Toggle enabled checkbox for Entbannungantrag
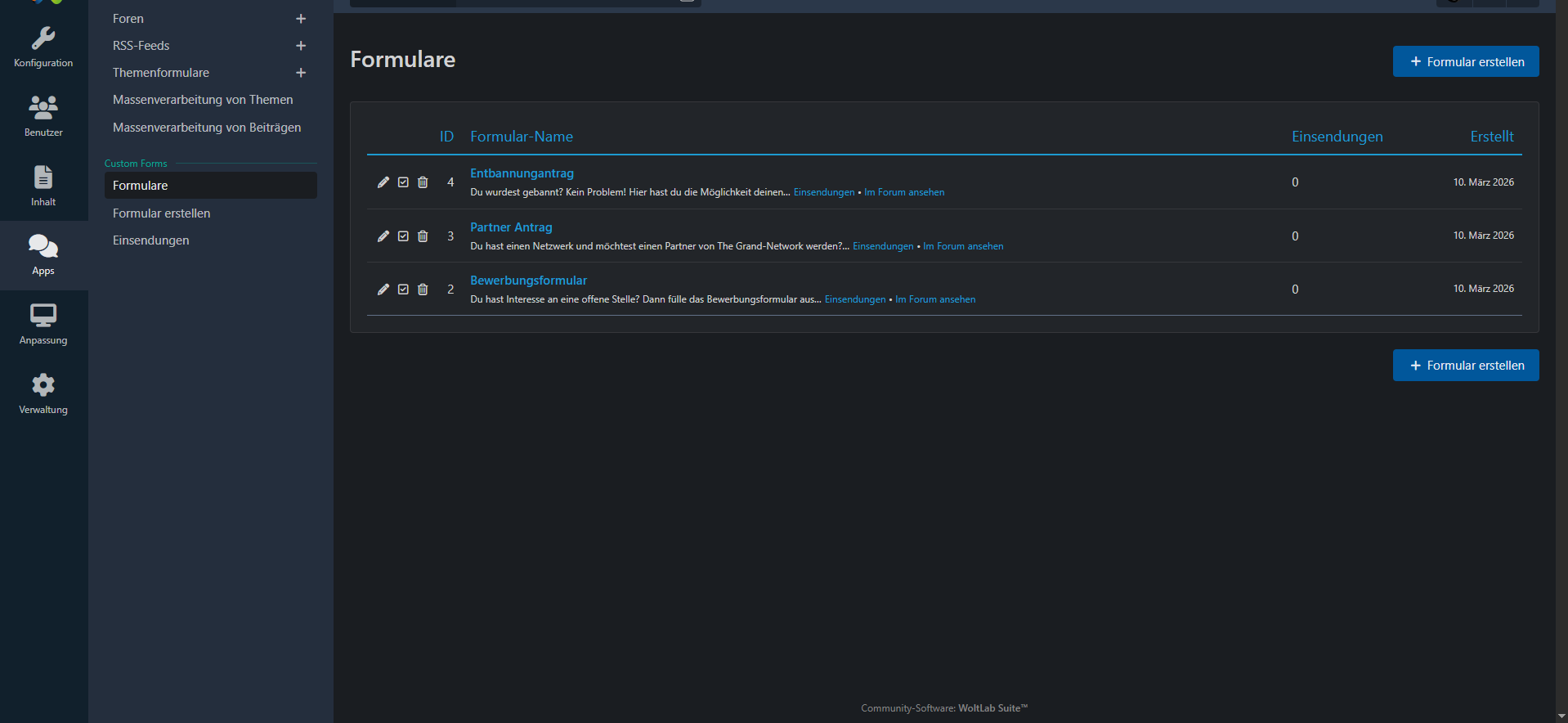The image size is (1568, 723). coord(403,182)
